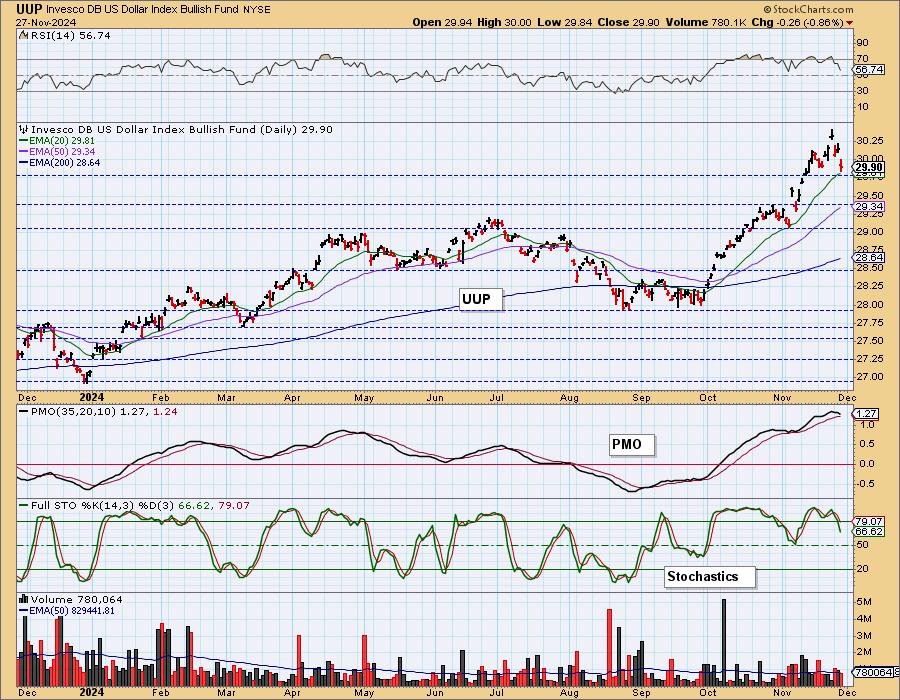The width and height of the screenshot is (900, 700).
Task: Click the 29.34 EMA tag on the price axis
Action: [869, 207]
